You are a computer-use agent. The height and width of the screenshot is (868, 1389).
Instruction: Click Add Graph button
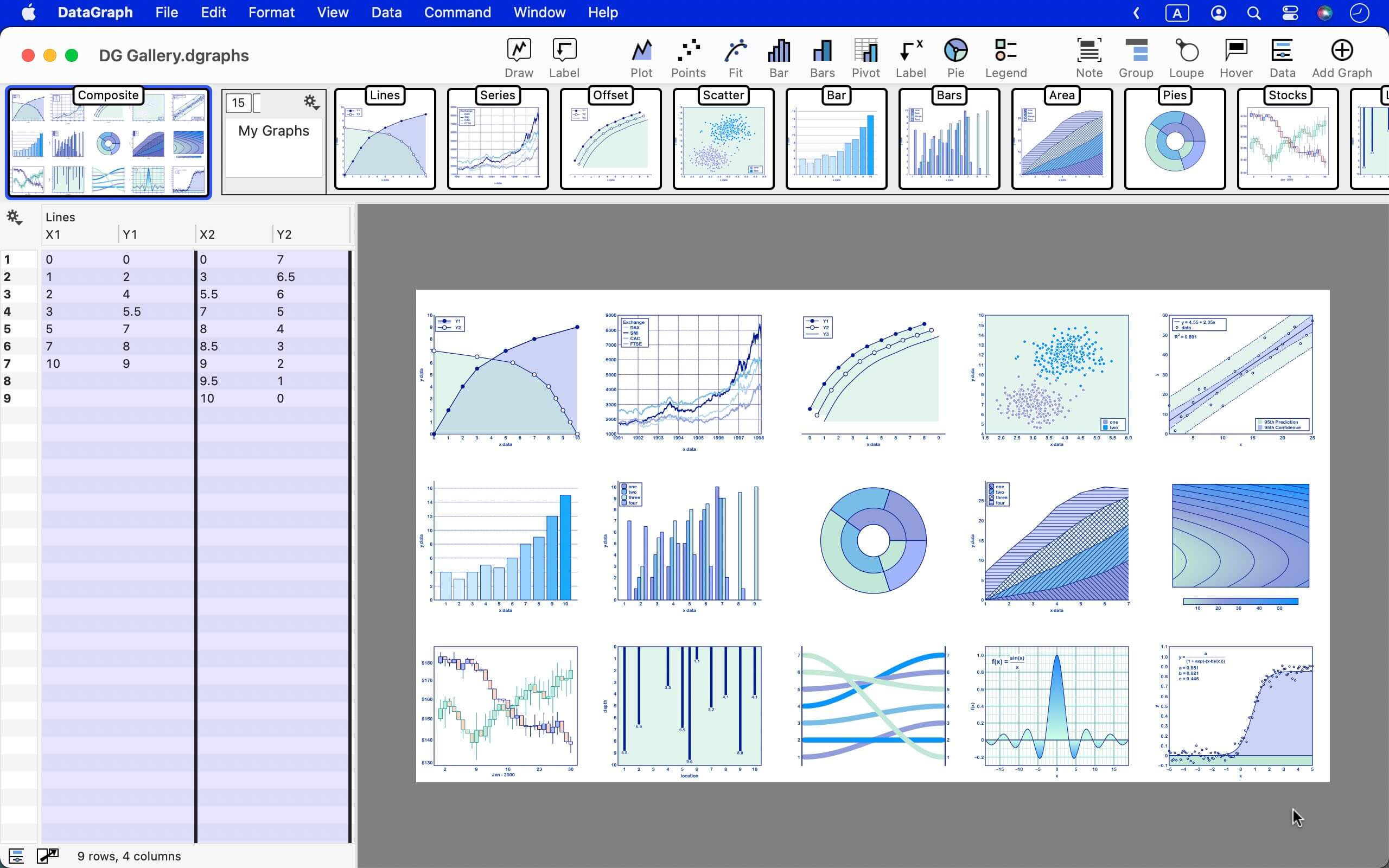click(1341, 58)
